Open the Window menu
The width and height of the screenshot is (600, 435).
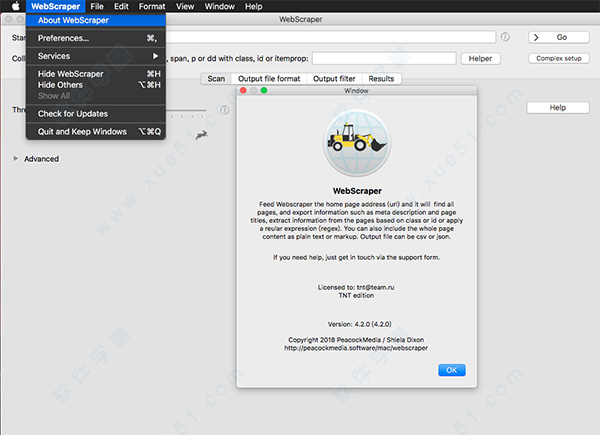click(x=220, y=7)
